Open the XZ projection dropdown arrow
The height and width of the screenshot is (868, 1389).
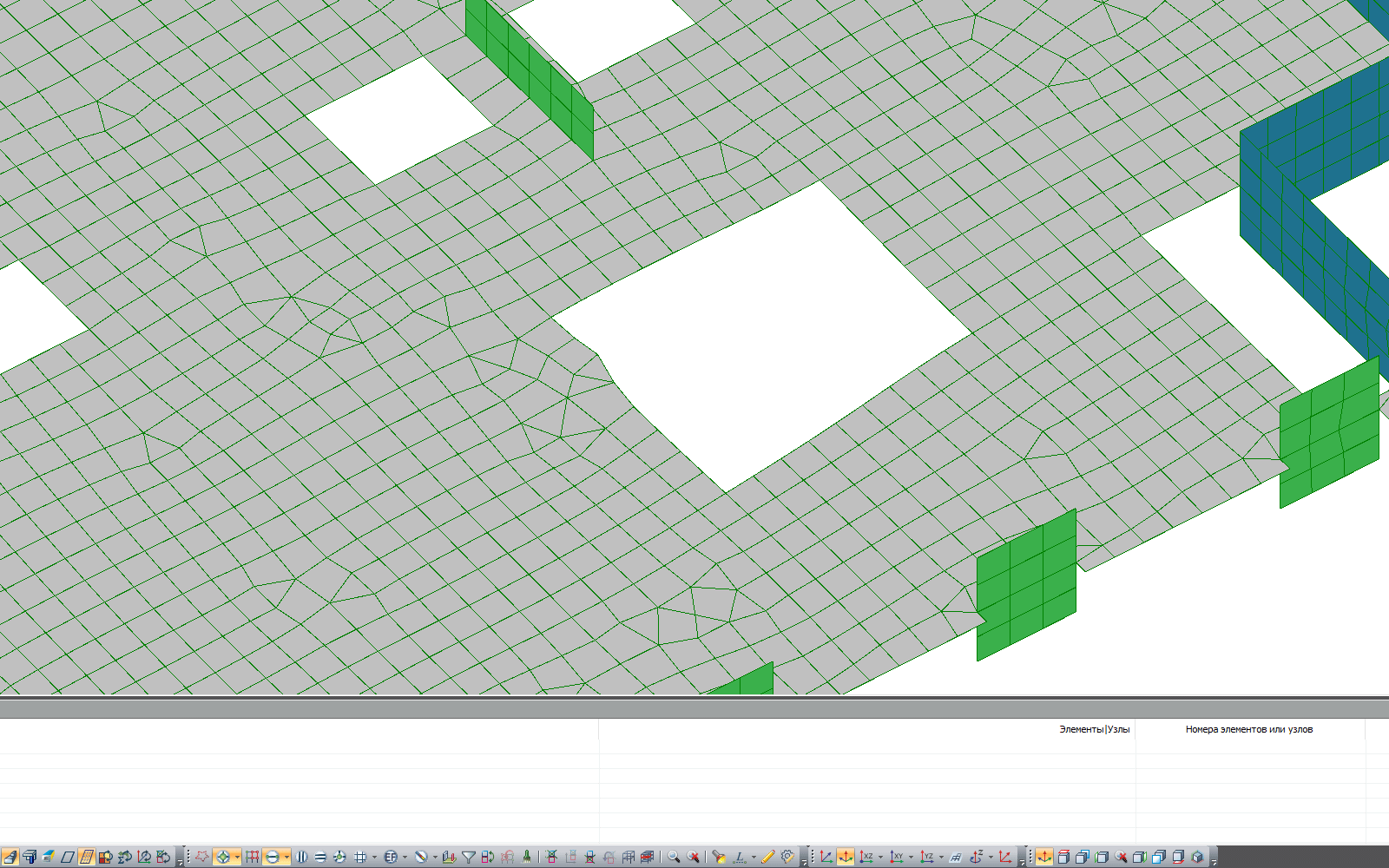click(880, 858)
